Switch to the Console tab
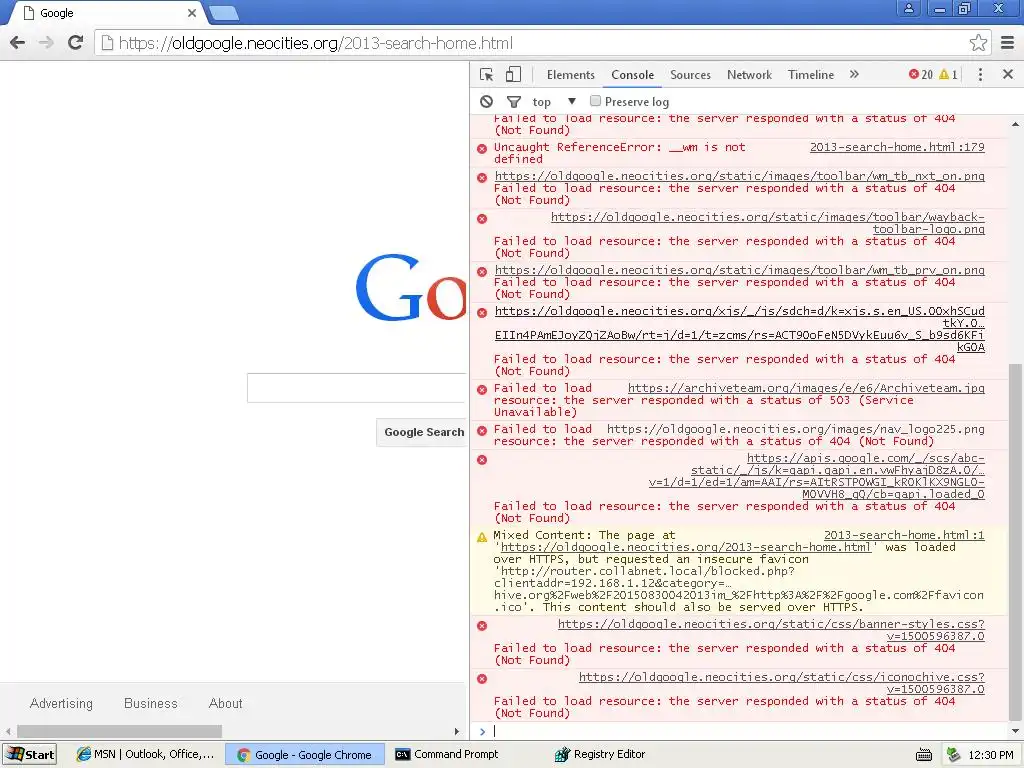This screenshot has height=768, width=1024. (632, 74)
